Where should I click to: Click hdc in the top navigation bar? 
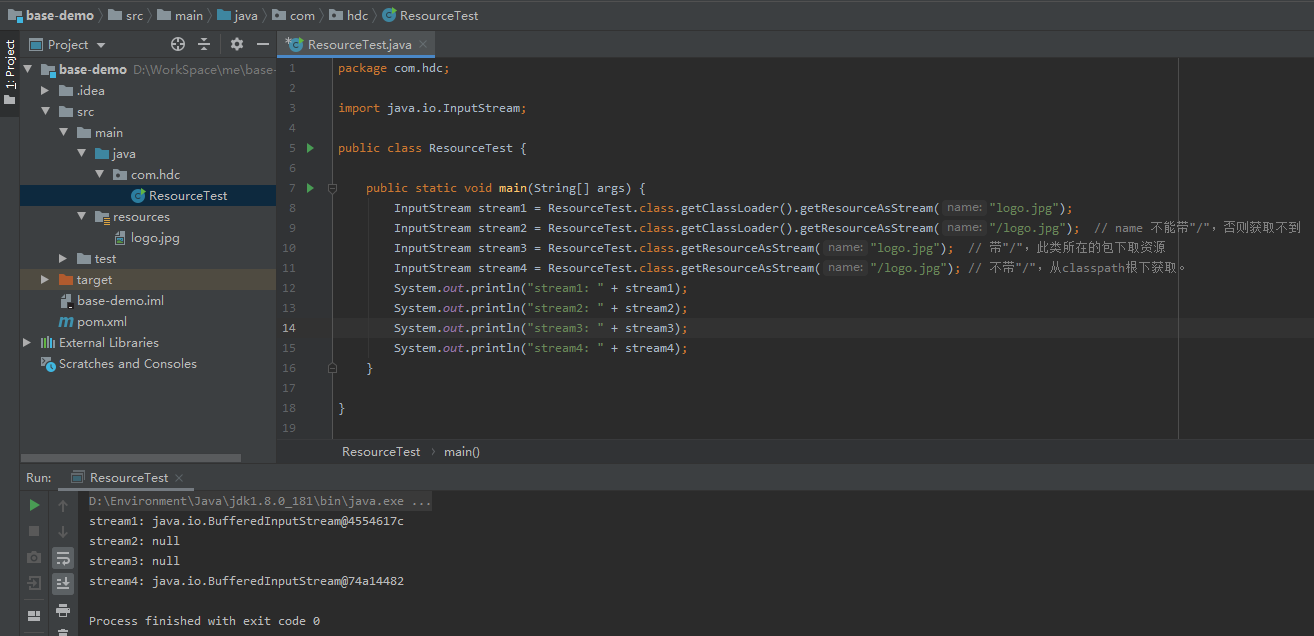pos(348,15)
